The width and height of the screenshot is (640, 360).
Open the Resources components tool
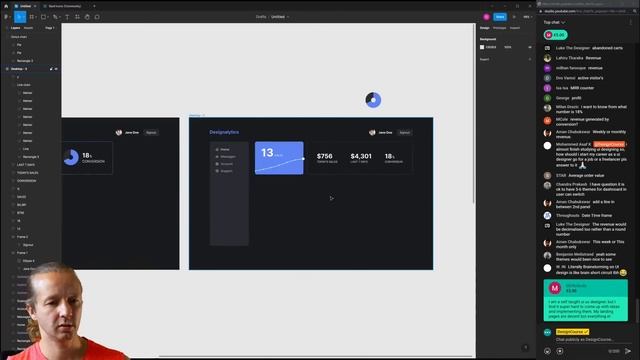click(x=77, y=17)
